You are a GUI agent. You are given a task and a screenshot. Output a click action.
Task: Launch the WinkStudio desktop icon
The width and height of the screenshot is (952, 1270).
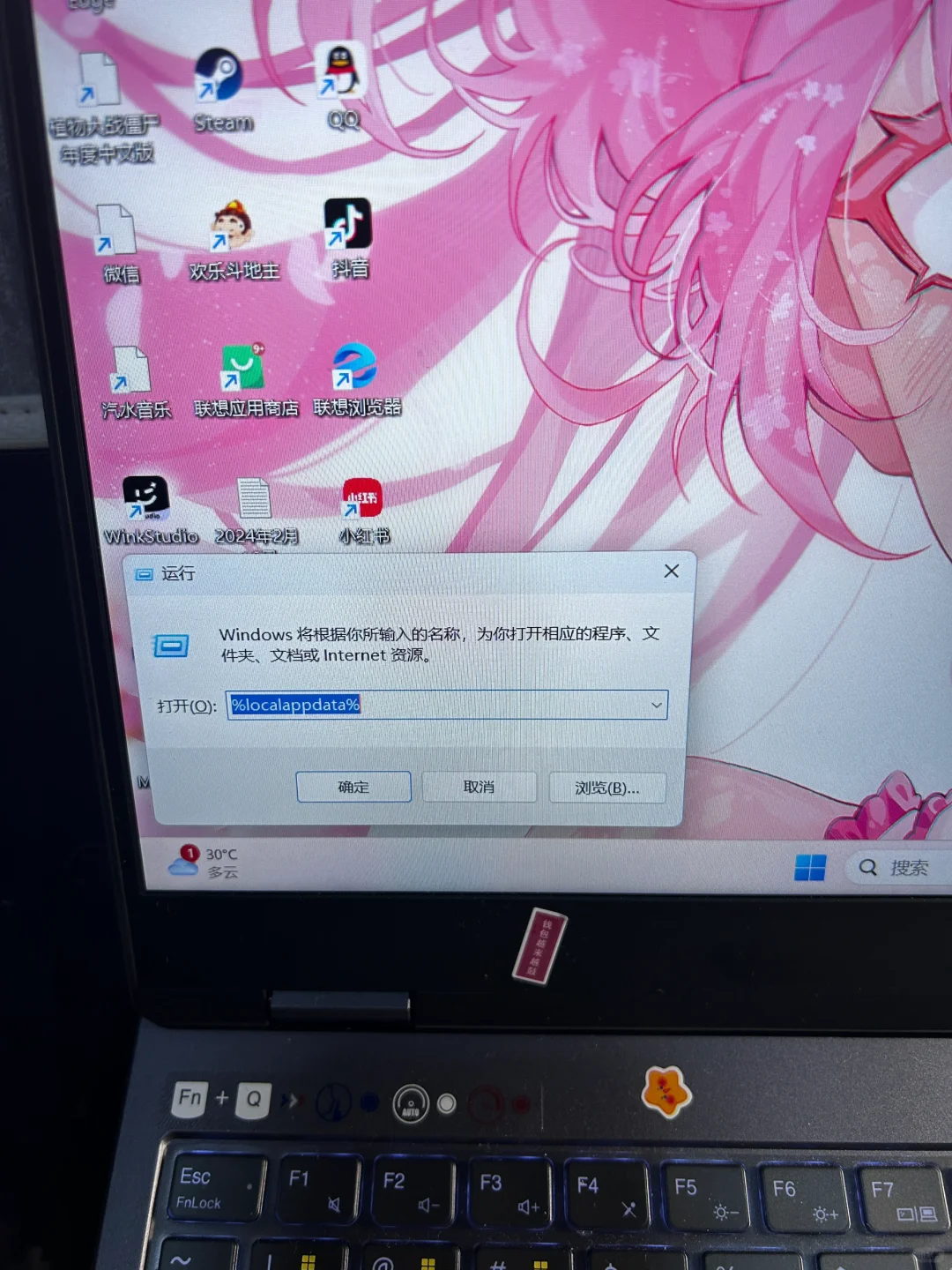tap(150, 511)
